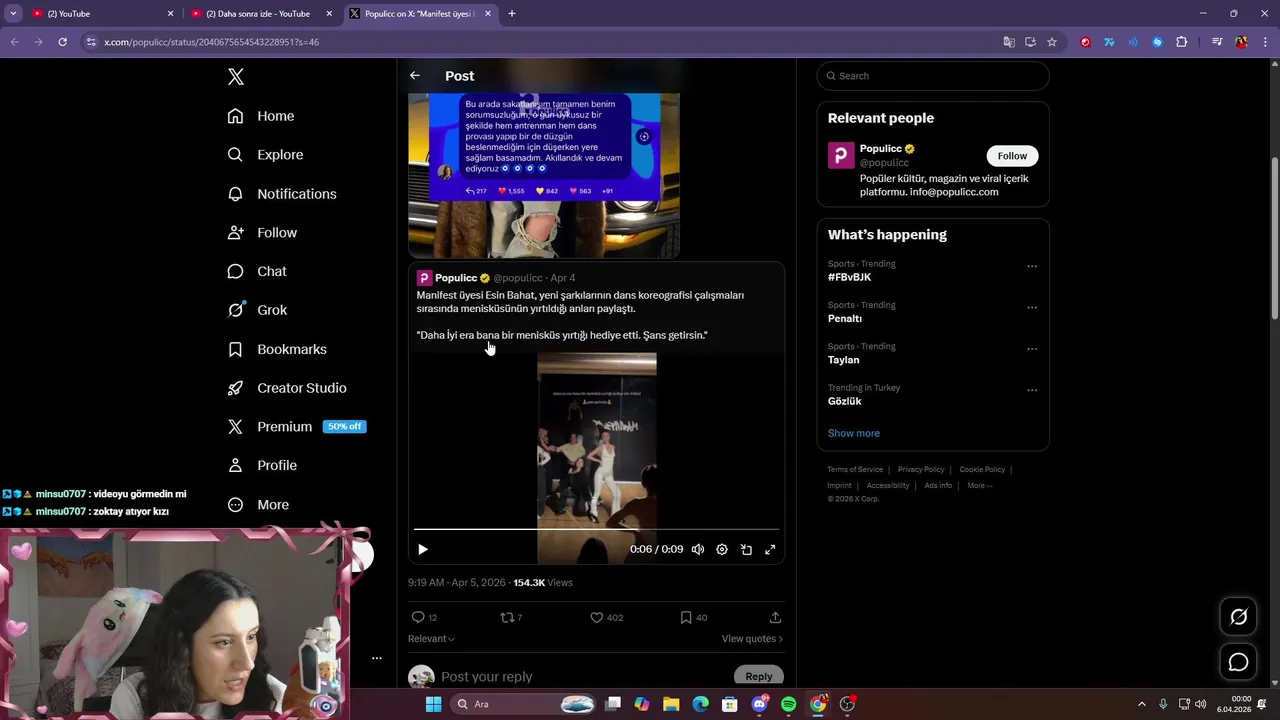
Task: Go back using the Post header arrow
Action: [x=415, y=76]
